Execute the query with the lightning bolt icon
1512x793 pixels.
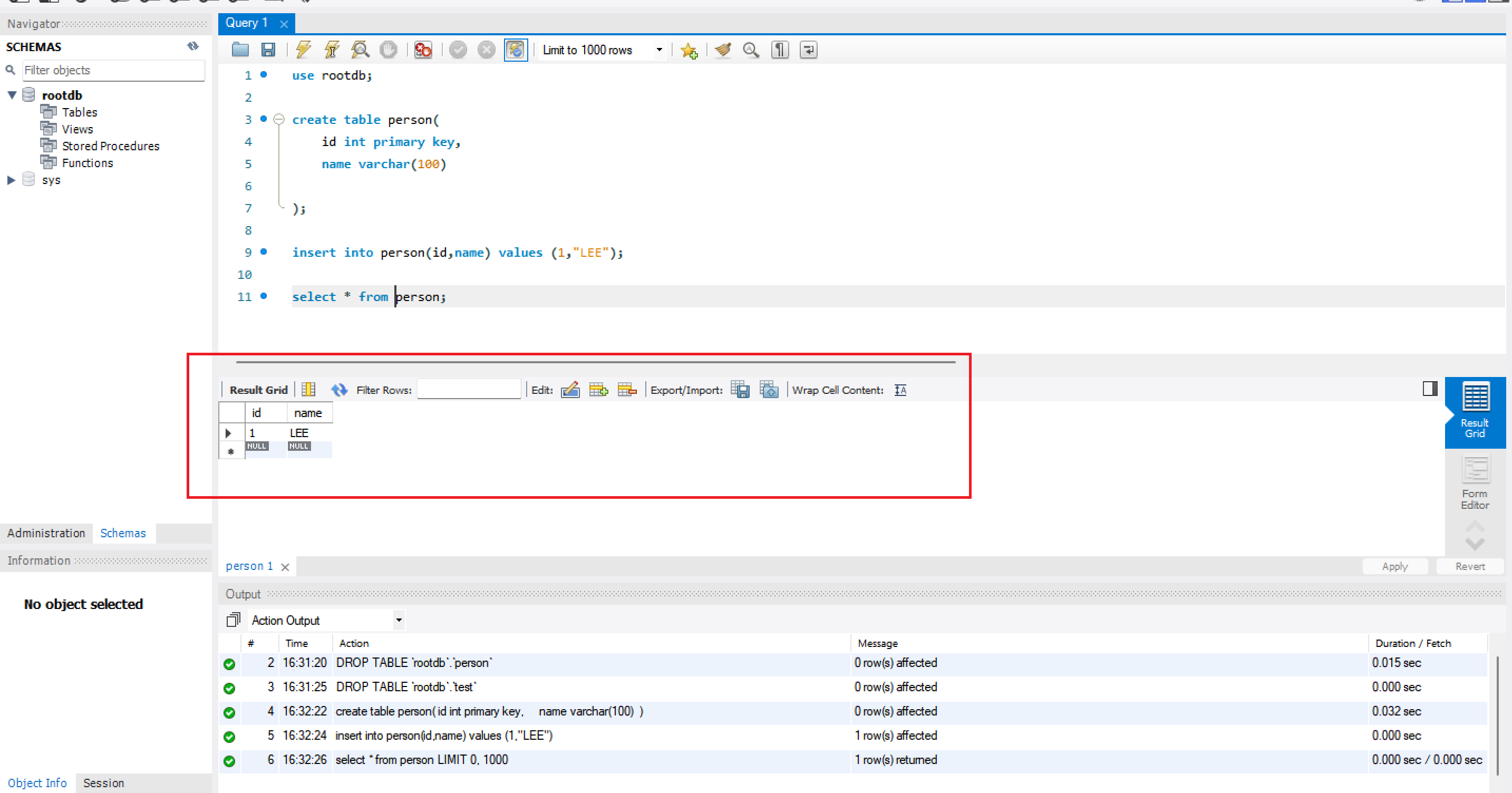[303, 50]
